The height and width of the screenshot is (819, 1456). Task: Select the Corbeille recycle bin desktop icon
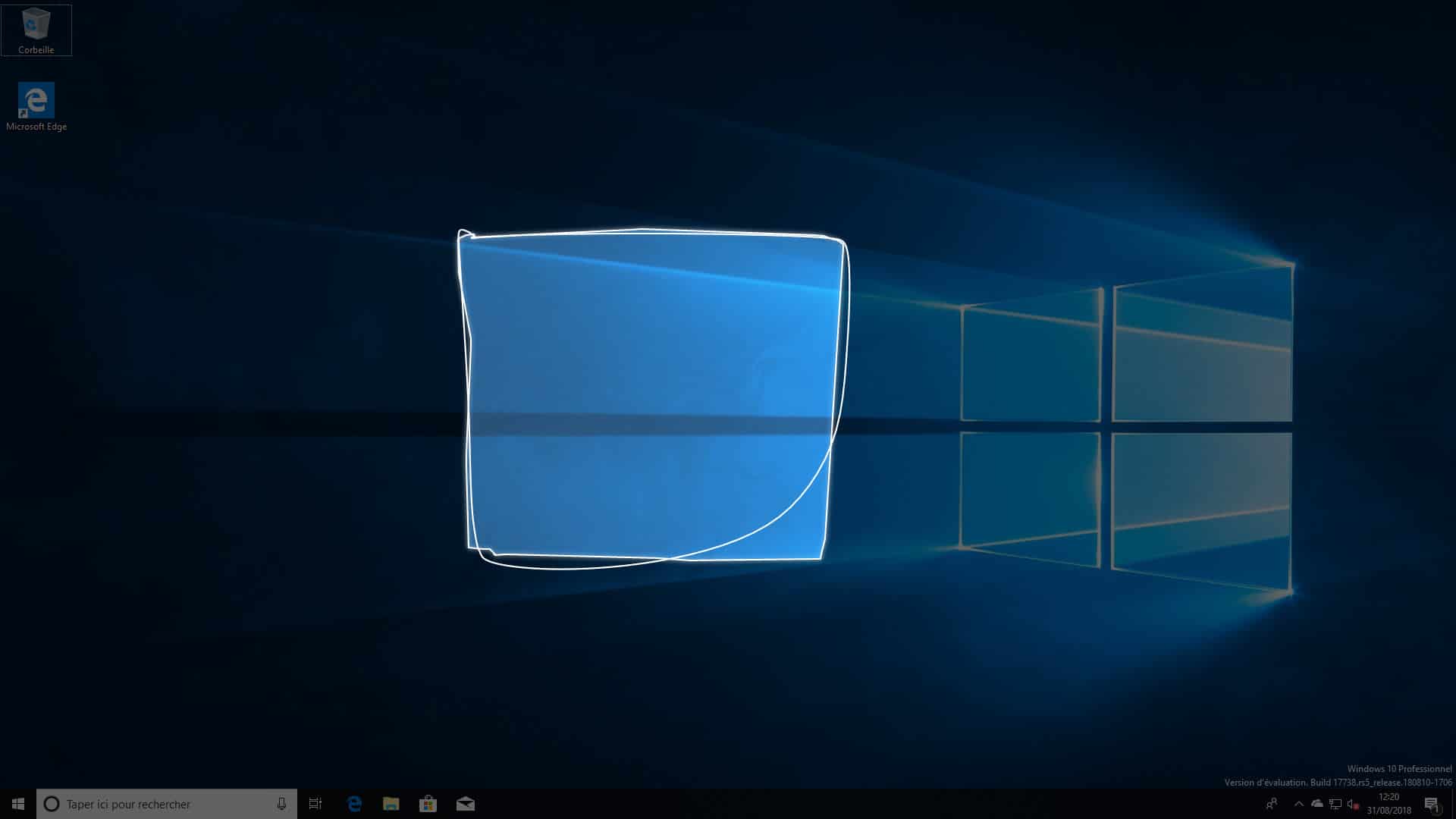36,30
